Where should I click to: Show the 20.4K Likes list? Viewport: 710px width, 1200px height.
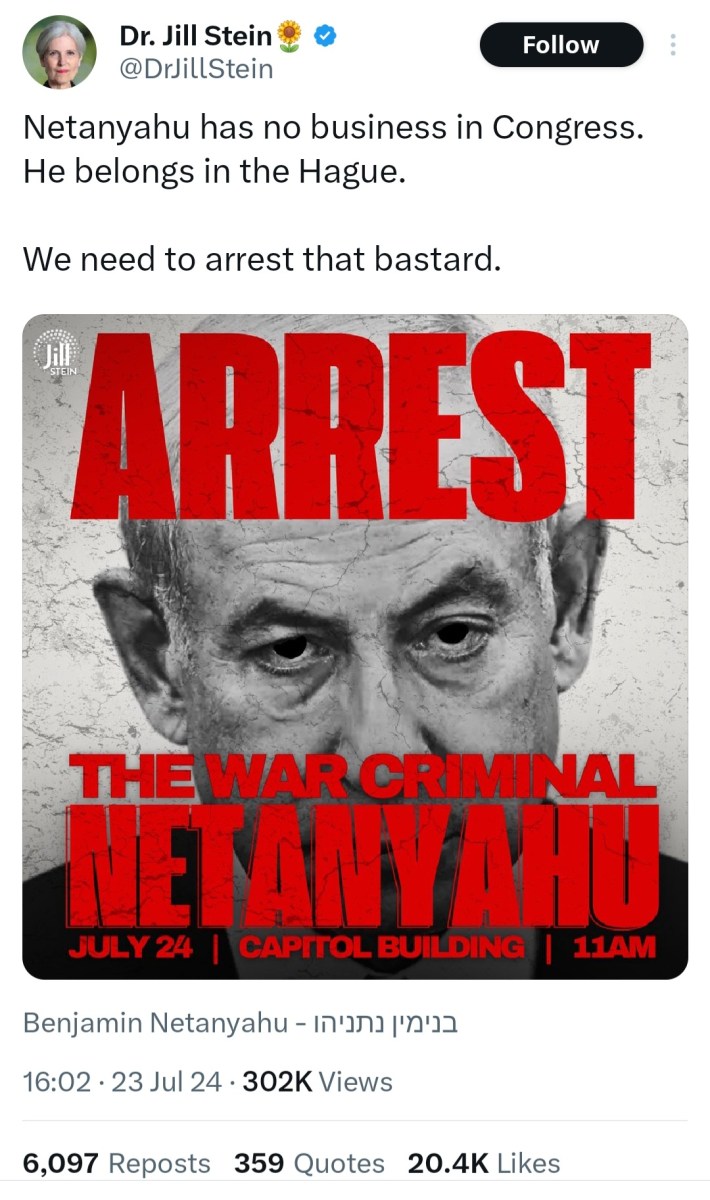click(484, 1163)
